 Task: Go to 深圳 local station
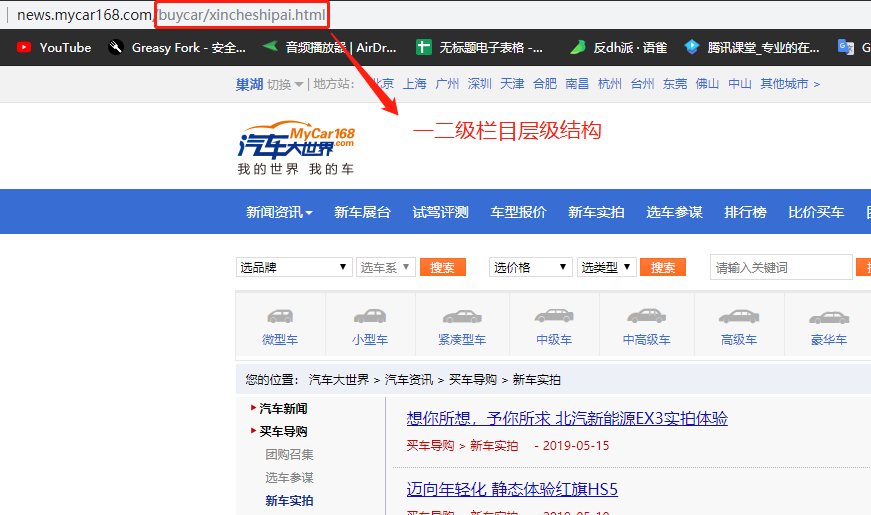click(x=480, y=84)
